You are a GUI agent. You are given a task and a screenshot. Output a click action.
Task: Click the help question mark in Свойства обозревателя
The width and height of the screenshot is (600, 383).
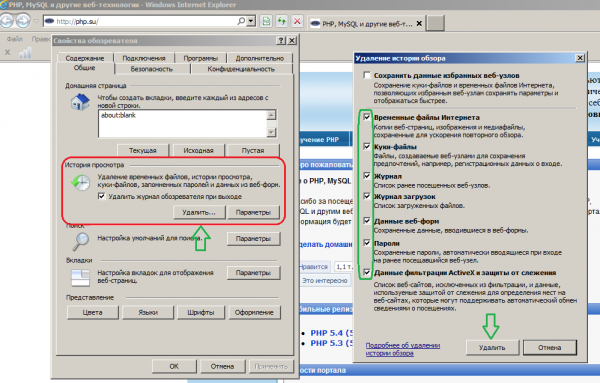point(281,40)
